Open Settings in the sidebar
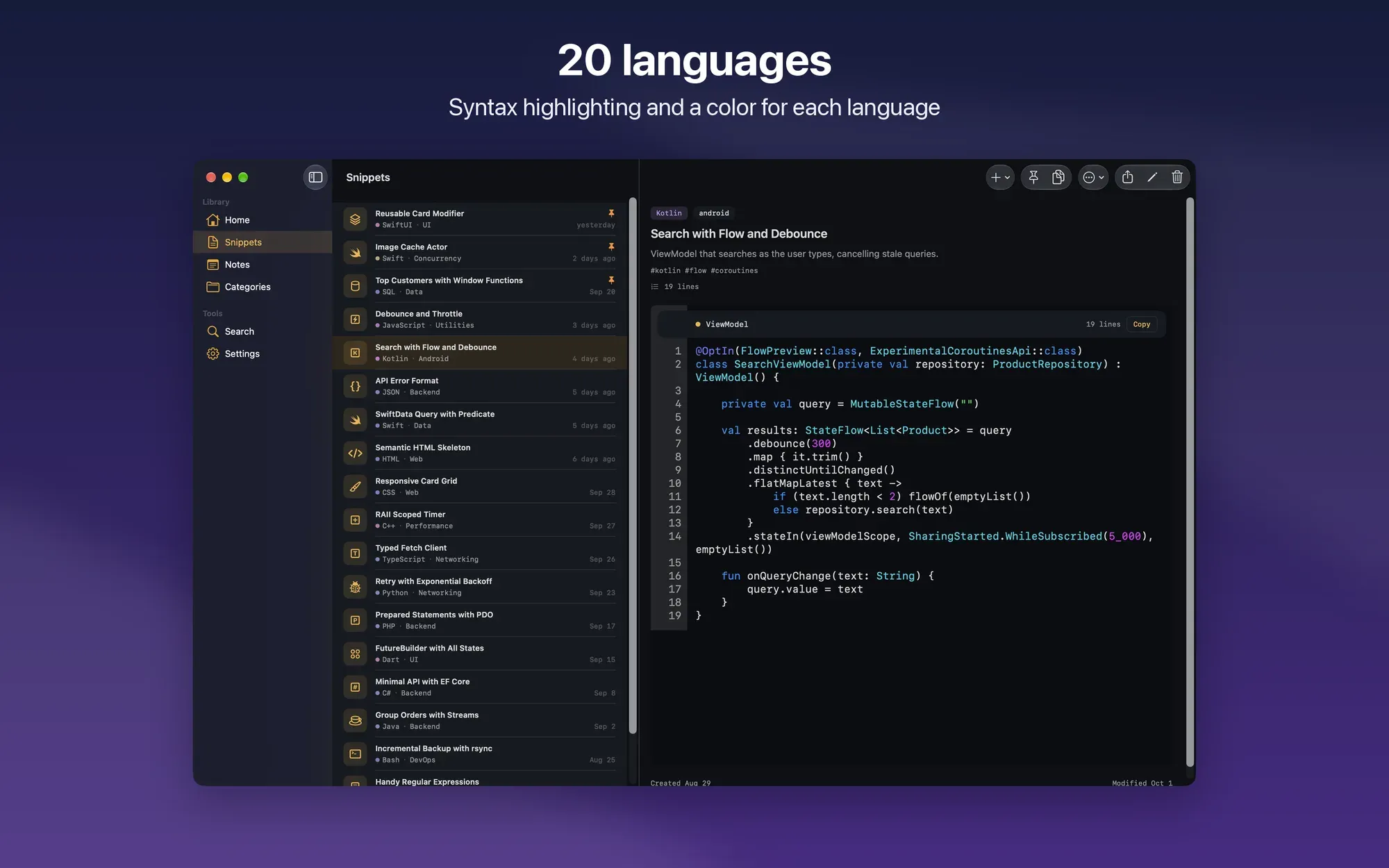The height and width of the screenshot is (868, 1389). pos(263,353)
